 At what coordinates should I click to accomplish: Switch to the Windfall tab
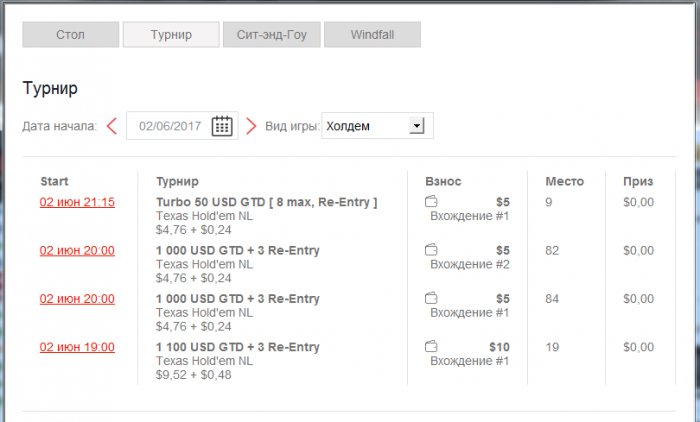coord(372,35)
